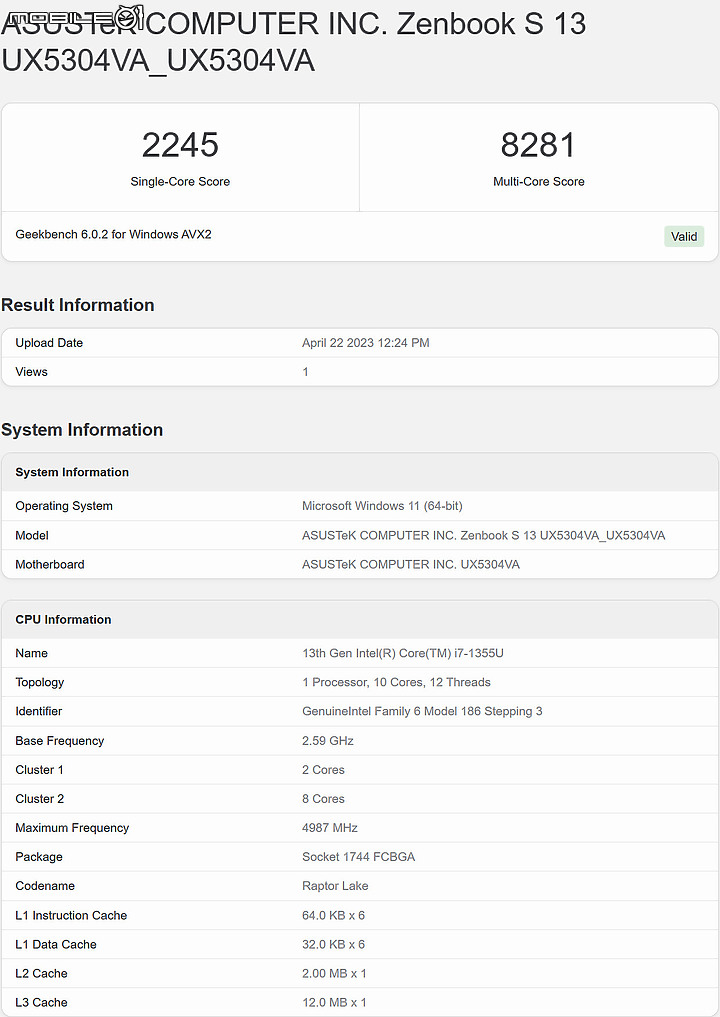Screen dimensions: 720x1017
Task: Click the Maximum Frequency label
Action: (72, 828)
